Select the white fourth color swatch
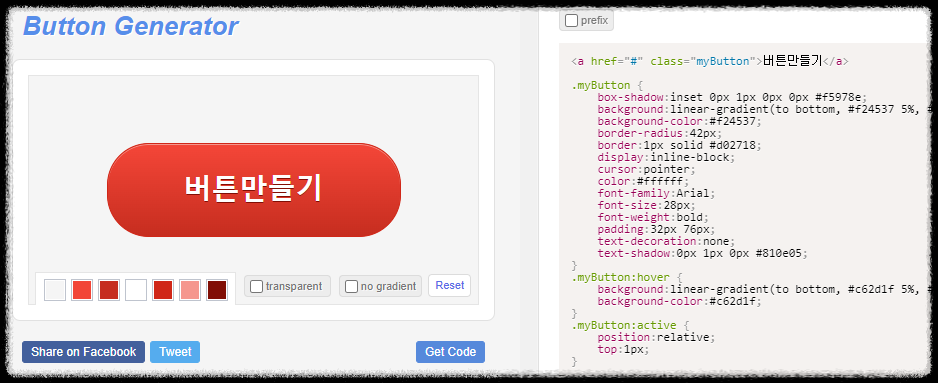 tap(136, 290)
